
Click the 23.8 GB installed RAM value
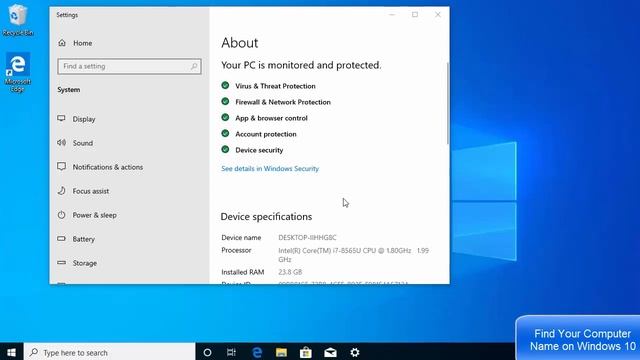pyautogui.click(x=290, y=272)
